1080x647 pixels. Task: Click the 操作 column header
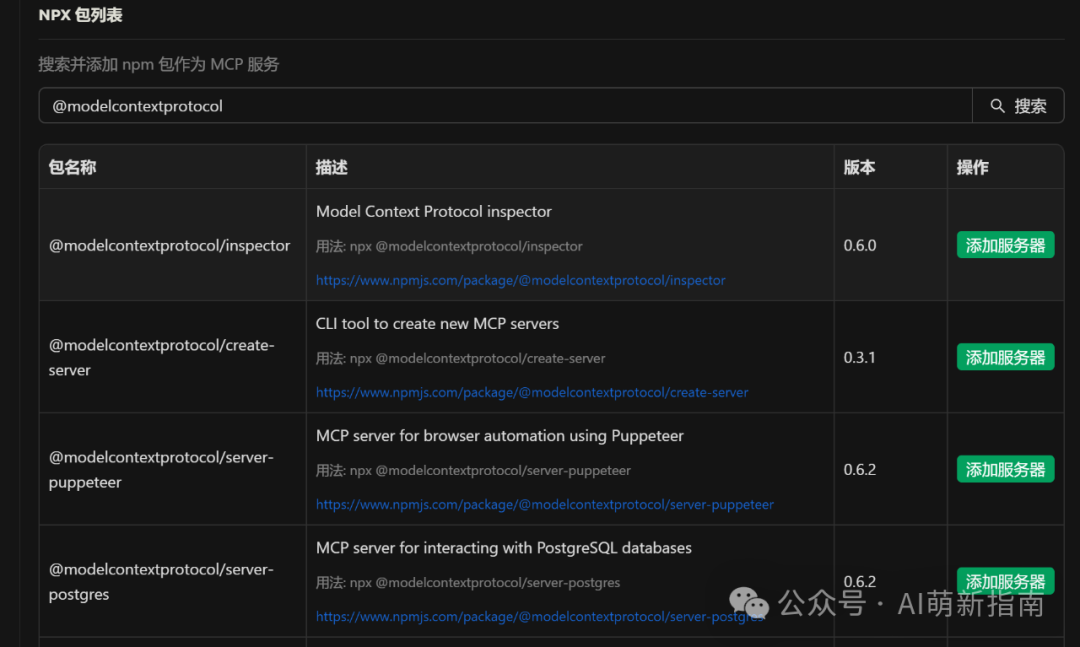coord(973,167)
